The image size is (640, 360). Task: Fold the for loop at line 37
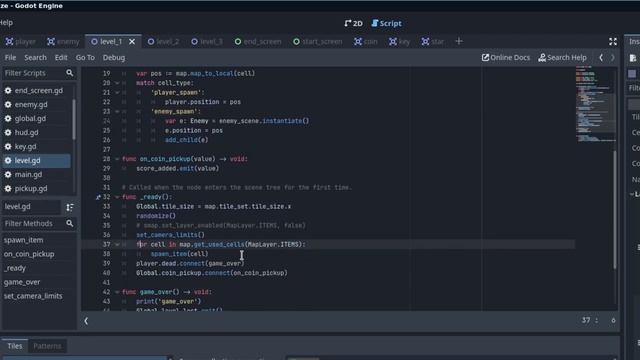117,244
